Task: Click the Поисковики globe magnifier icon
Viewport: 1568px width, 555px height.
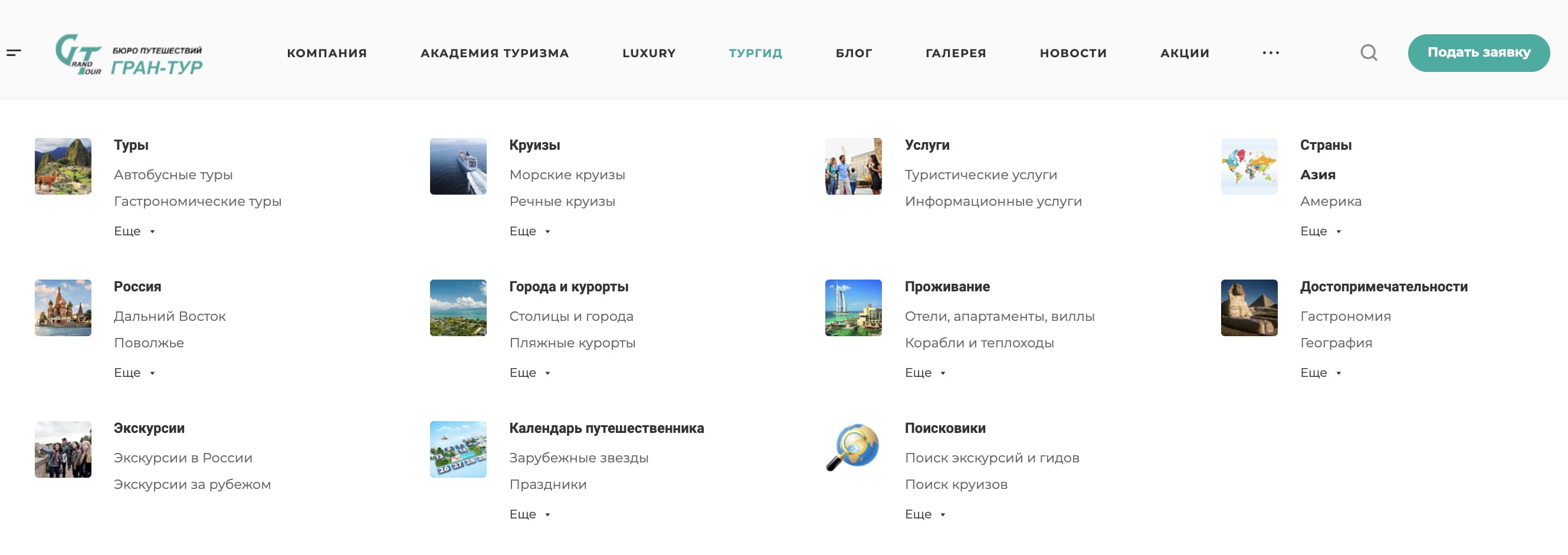Action: click(853, 449)
